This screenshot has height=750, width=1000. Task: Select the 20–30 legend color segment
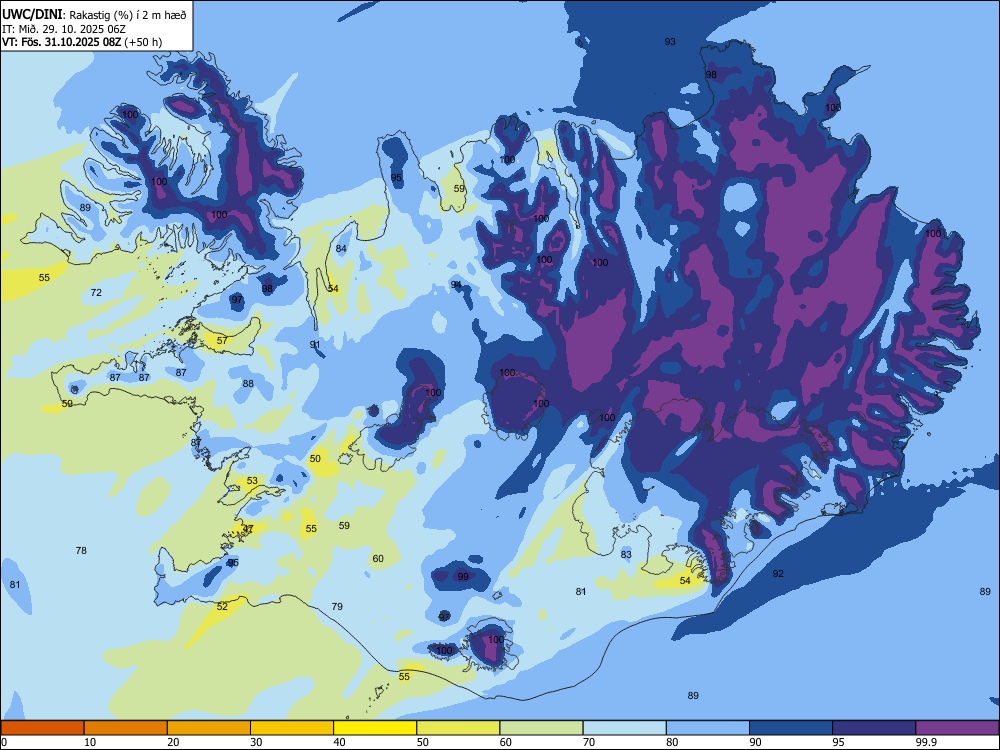pyautogui.click(x=209, y=728)
